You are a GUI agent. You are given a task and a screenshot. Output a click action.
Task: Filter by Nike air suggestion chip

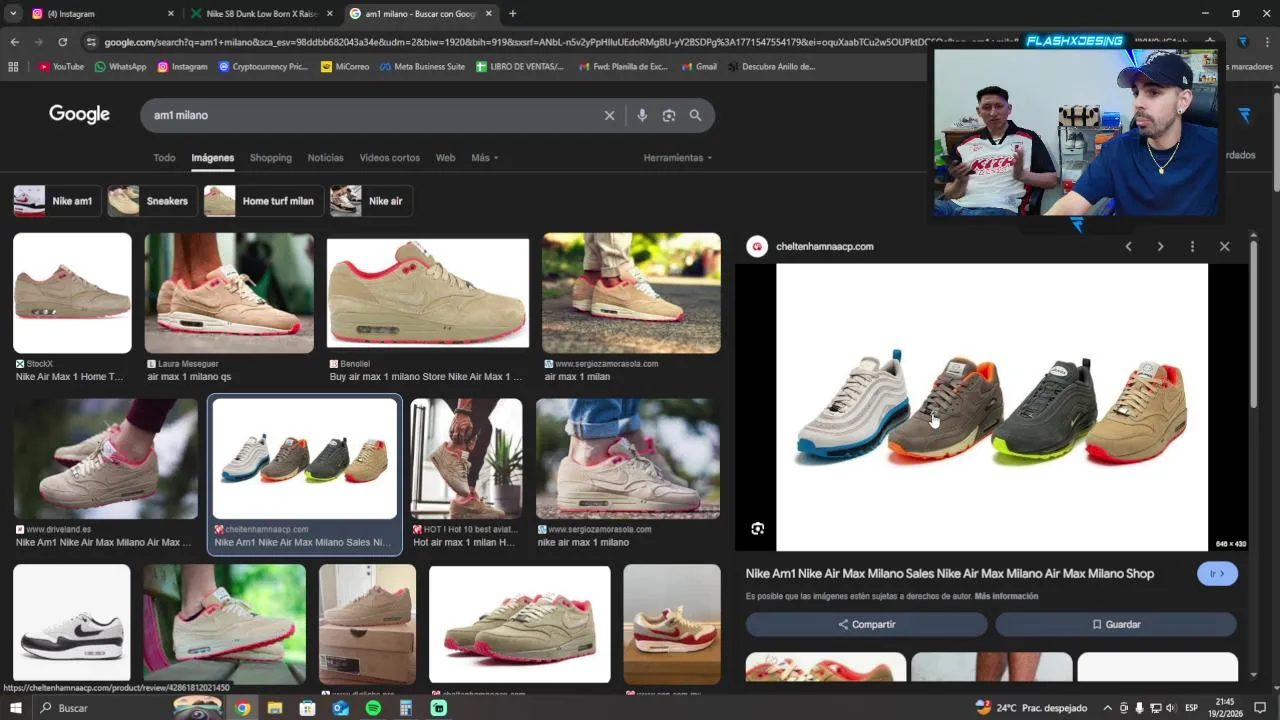pos(371,201)
